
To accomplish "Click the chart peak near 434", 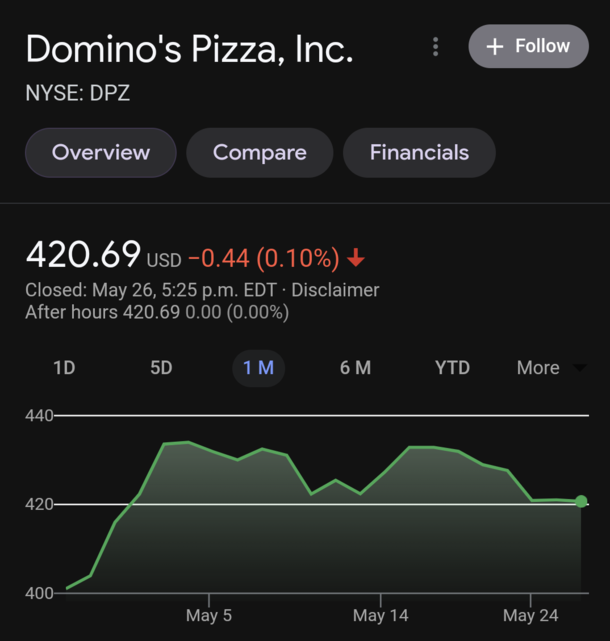I will point(188,442).
